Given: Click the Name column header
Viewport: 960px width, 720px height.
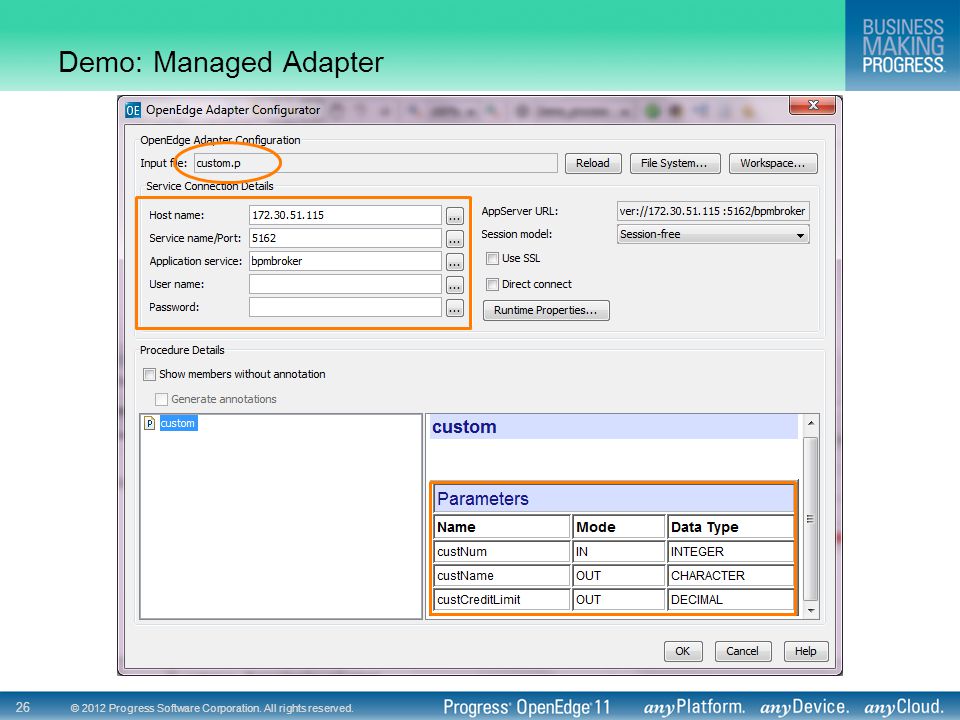Looking at the screenshot, I should [x=502, y=527].
